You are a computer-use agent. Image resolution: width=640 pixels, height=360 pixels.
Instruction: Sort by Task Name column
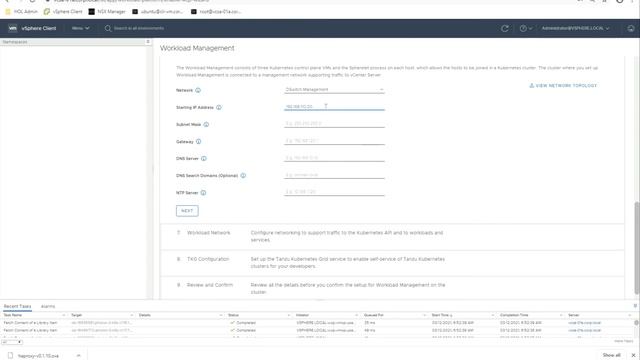[13, 315]
